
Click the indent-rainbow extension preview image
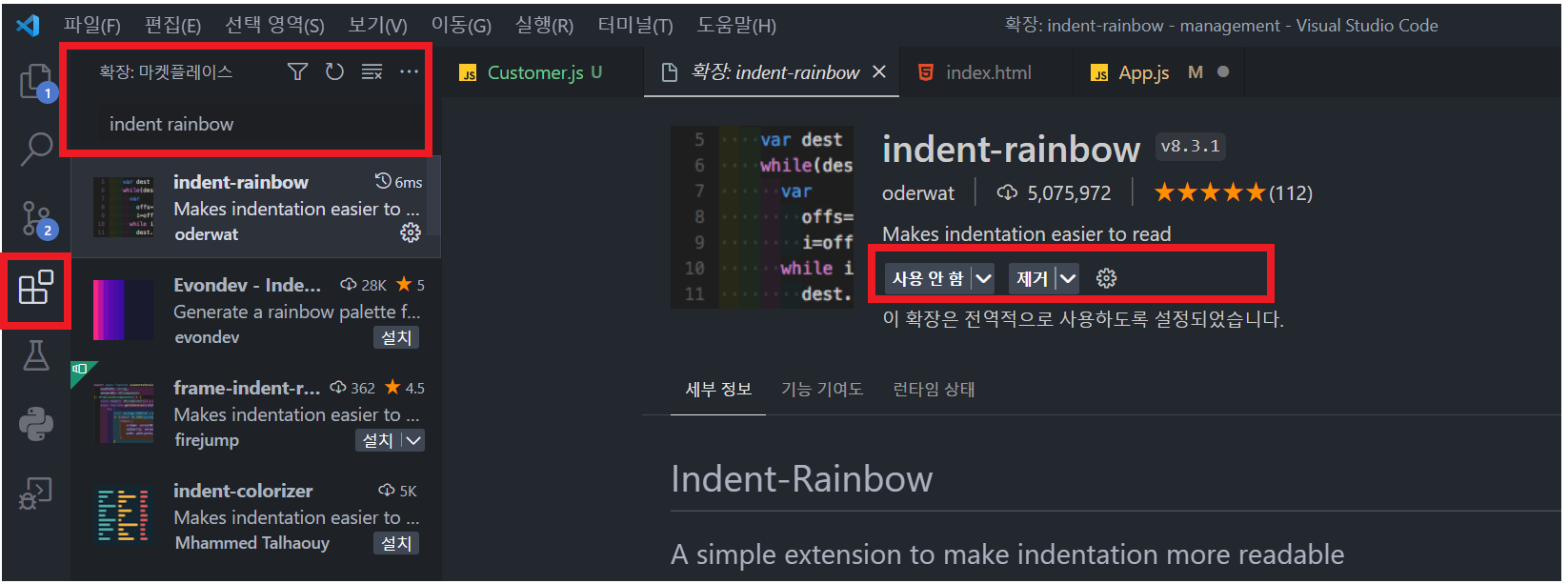coord(762,216)
